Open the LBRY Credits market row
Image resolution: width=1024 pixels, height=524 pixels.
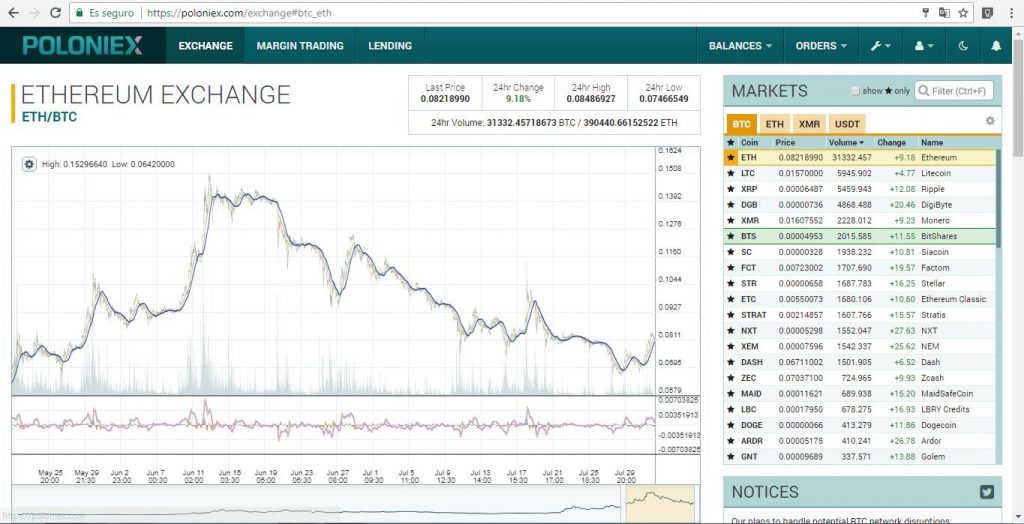861,410
